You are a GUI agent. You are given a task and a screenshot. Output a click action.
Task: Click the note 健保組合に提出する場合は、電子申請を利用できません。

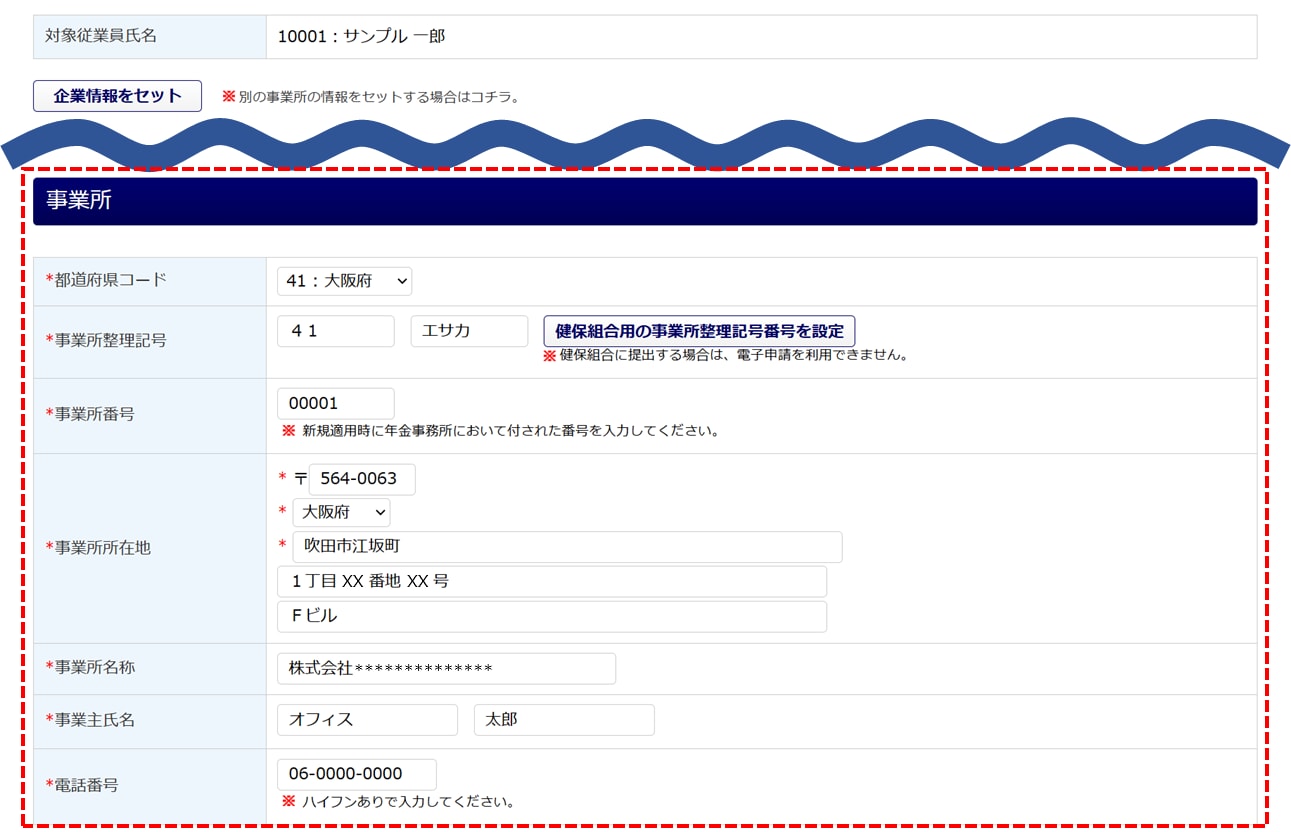pyautogui.click(x=734, y=356)
